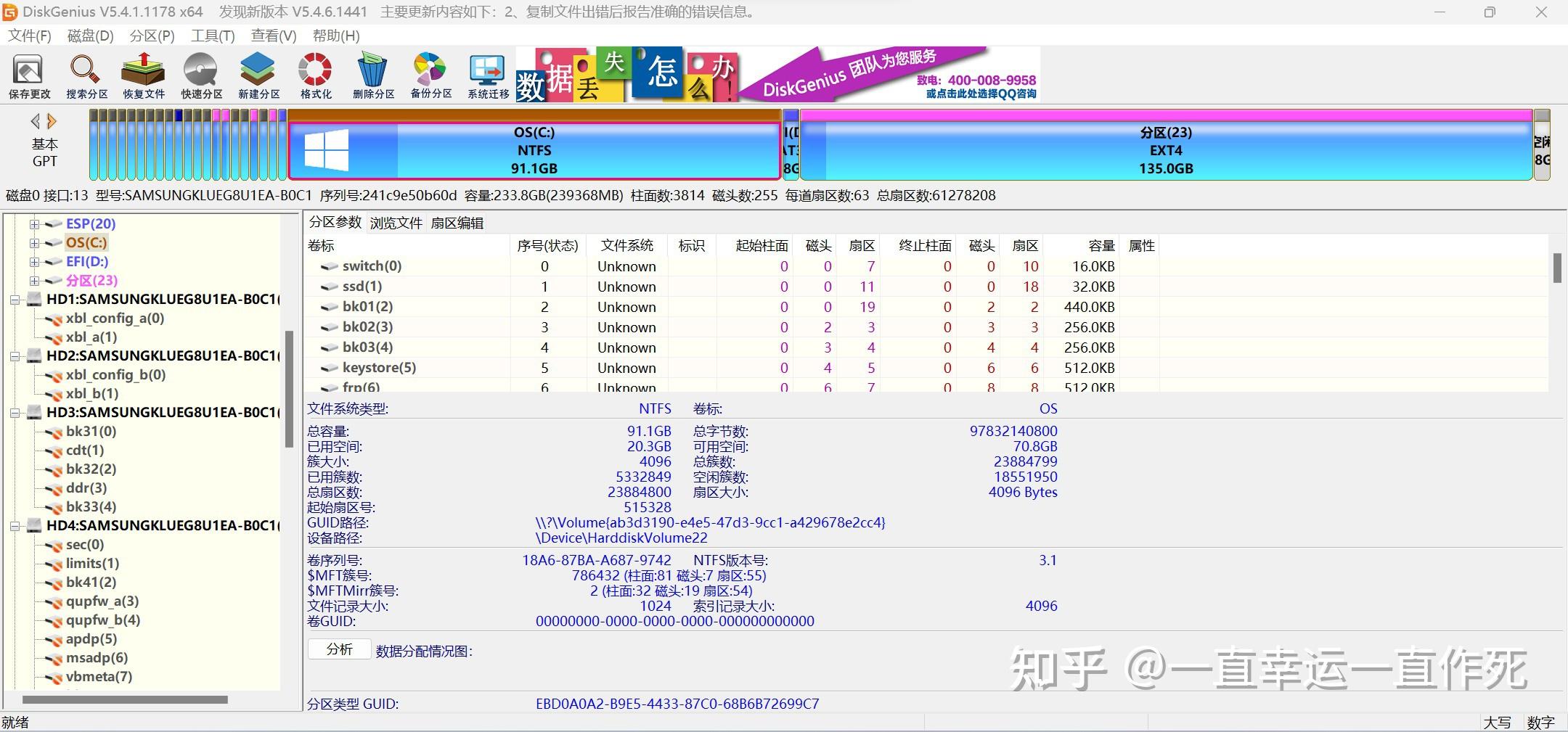
Task: Expand the ESP(20) tree node
Action: point(35,223)
